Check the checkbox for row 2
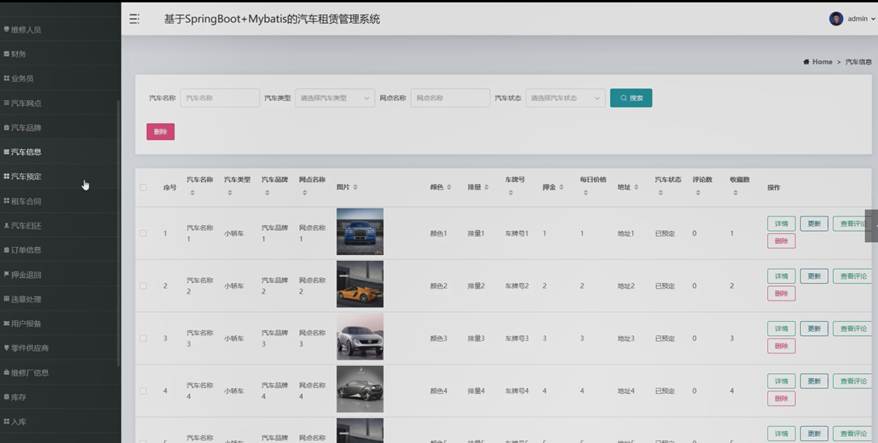Image resolution: width=878 pixels, height=443 pixels. coord(143,286)
